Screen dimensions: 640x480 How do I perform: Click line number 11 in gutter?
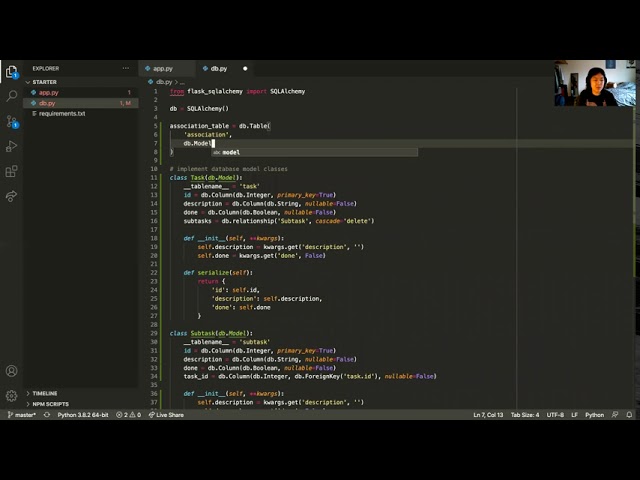tap(153, 178)
